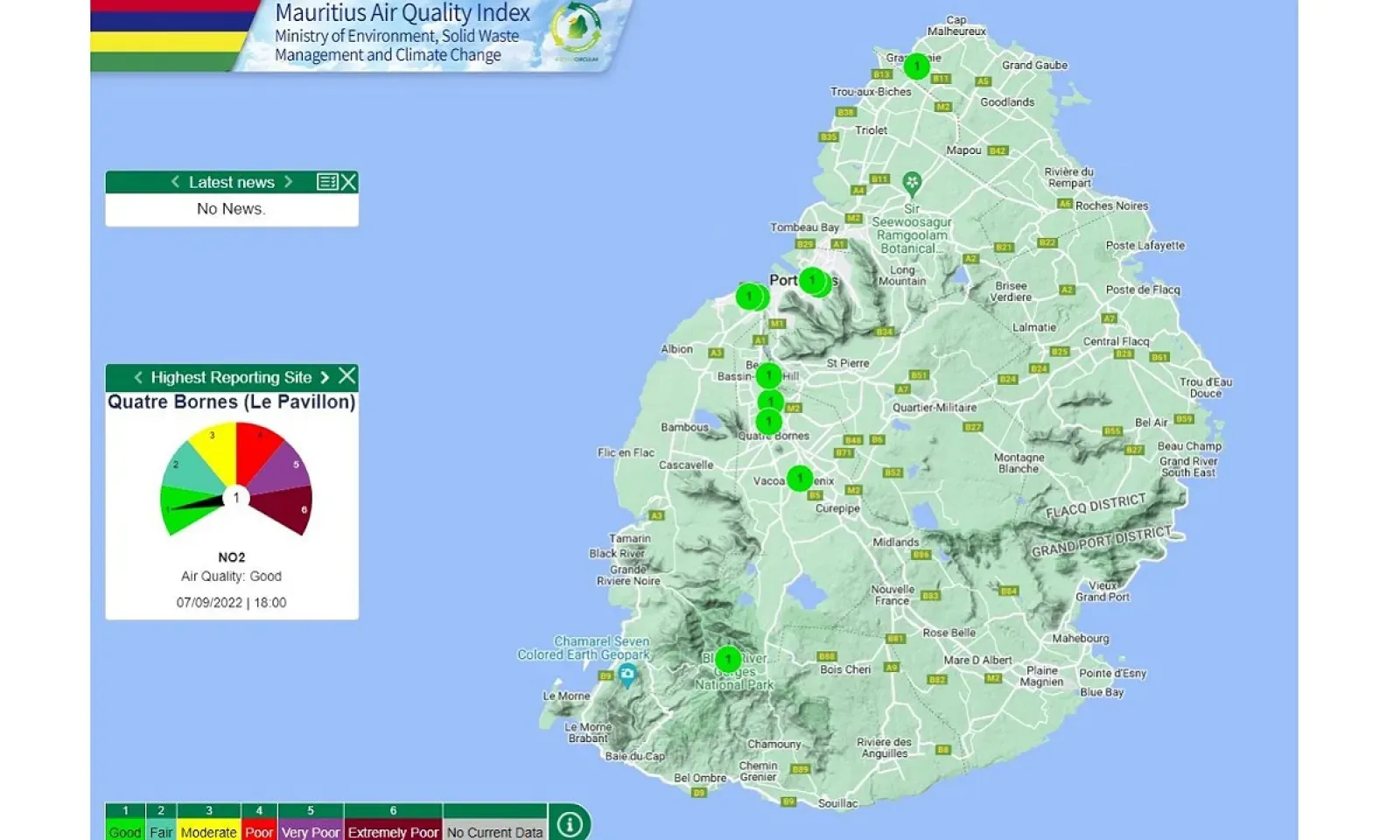This screenshot has height=840, width=1400.
Task: Click the Mauritius Air Quality Index title
Action: pyautogui.click(x=402, y=13)
